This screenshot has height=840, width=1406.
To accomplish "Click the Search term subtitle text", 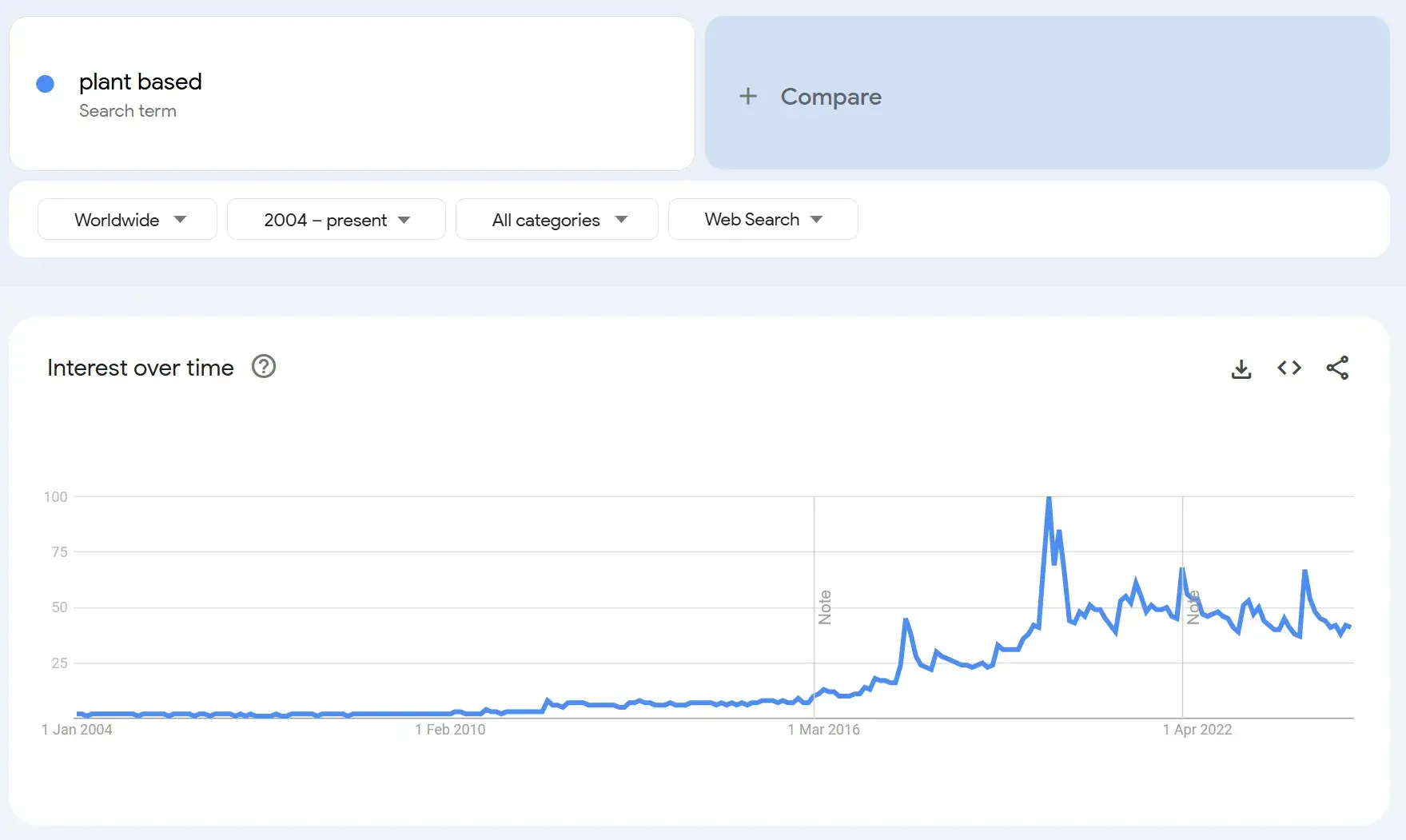I will click(x=128, y=111).
